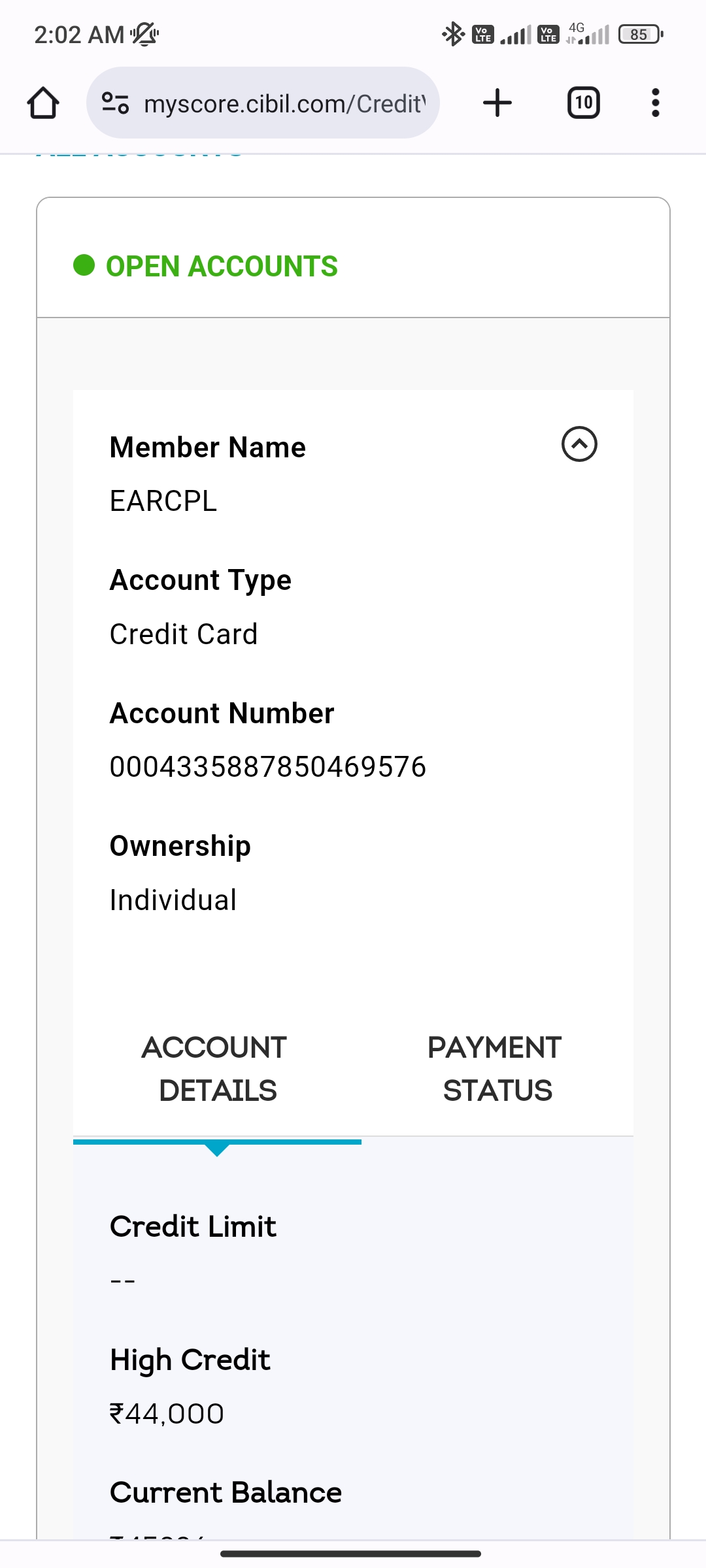
Task: Tap the Credit Card account type text
Action: [184, 634]
